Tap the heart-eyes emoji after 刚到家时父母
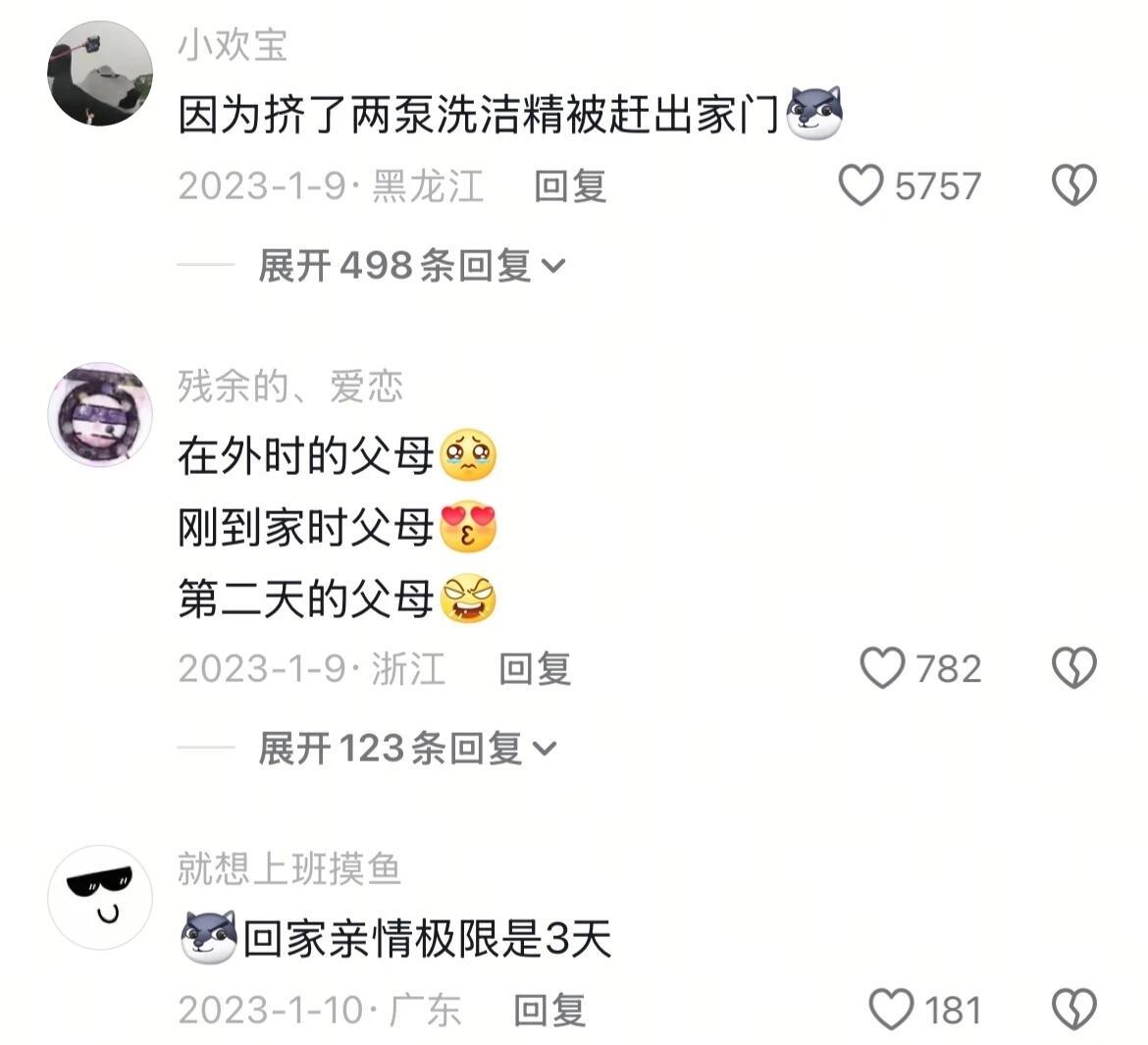 [x=469, y=527]
